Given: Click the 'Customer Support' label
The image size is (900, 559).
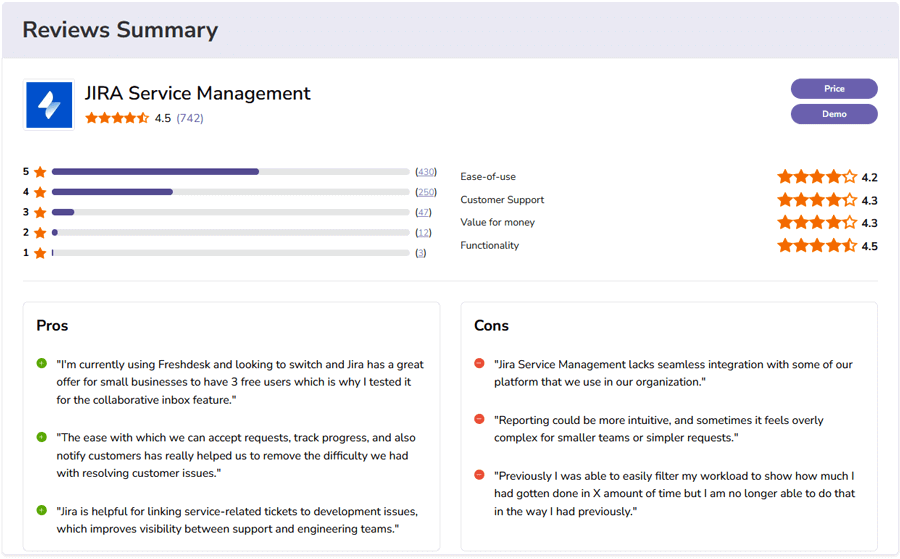Looking at the screenshot, I should tap(502, 200).
